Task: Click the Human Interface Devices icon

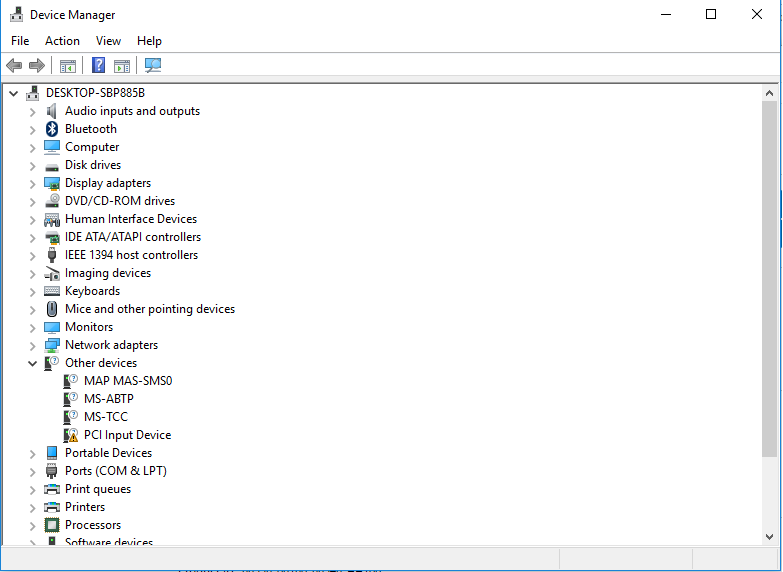Action: pyautogui.click(x=51, y=219)
